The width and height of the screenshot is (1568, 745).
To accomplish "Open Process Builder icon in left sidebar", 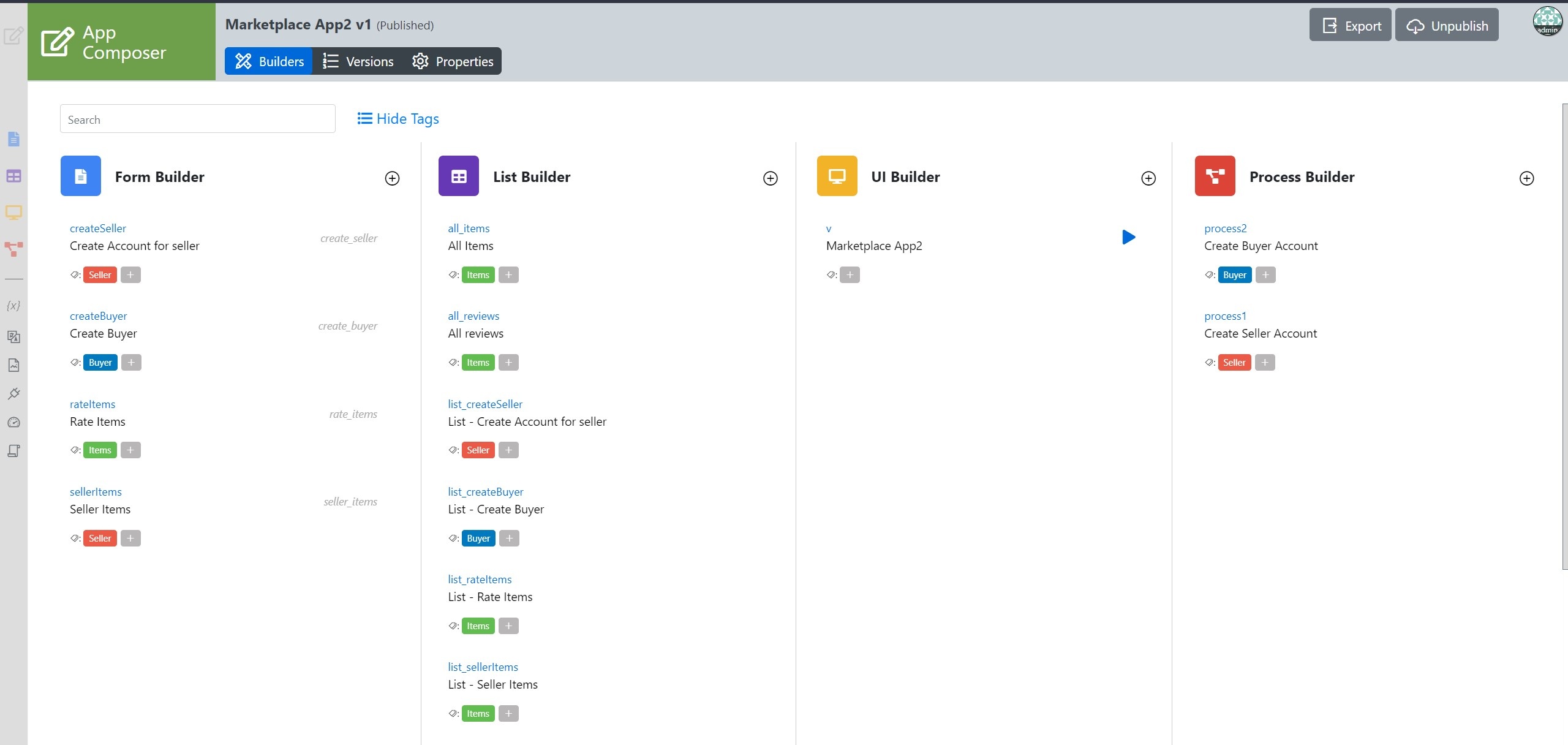I will 13,249.
